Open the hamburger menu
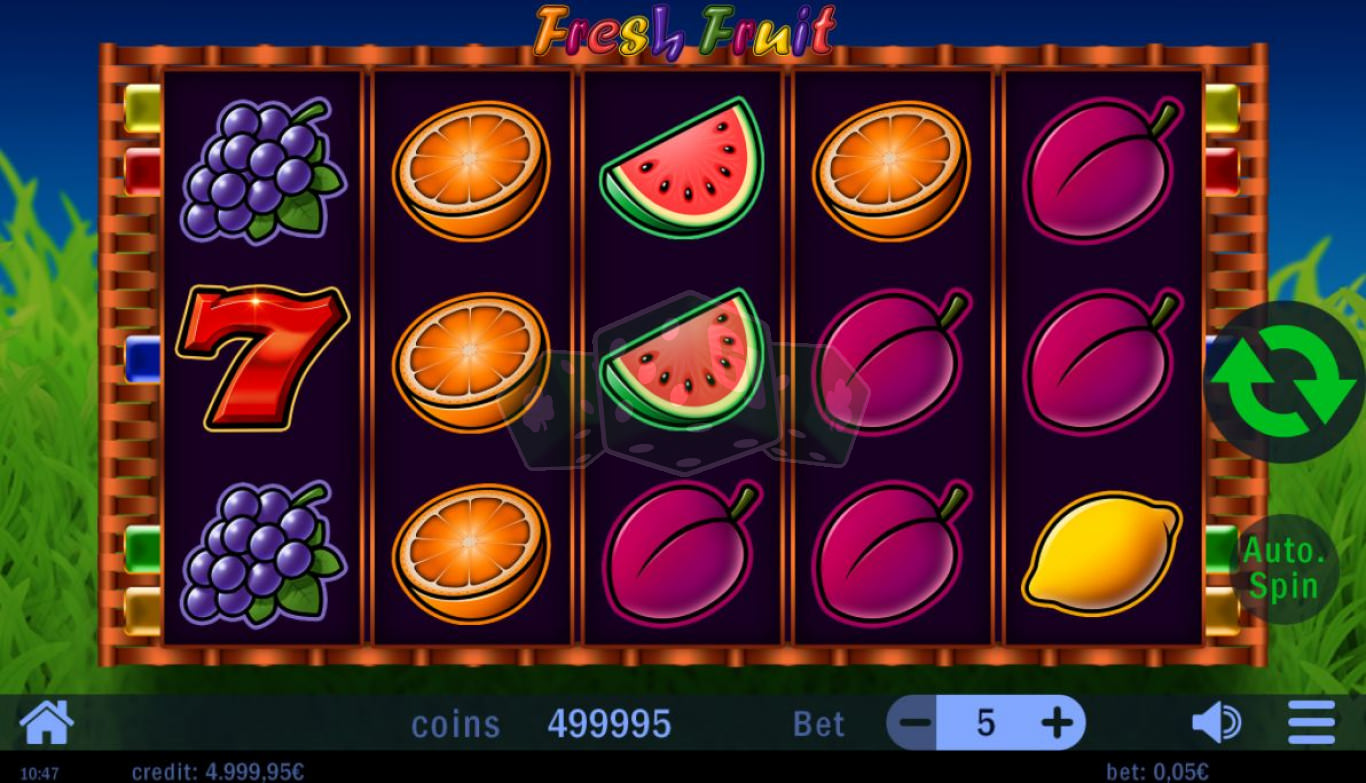 click(1311, 722)
